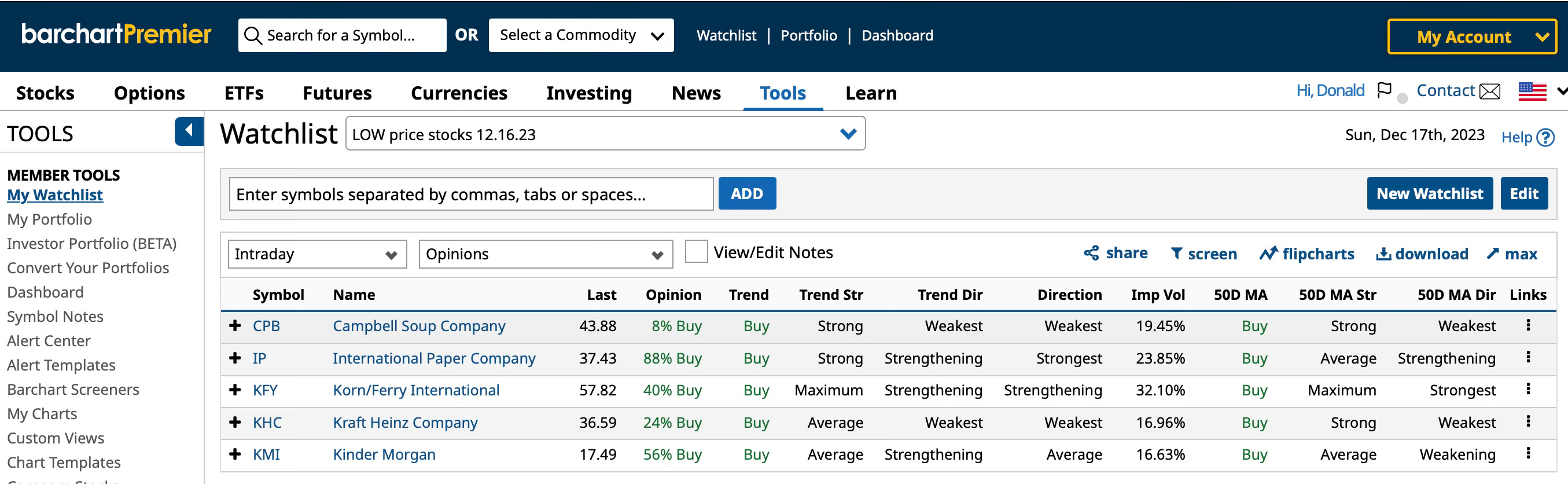Open Alert Center sidebar link
Viewport: 1568px width, 484px height.
pos(49,341)
